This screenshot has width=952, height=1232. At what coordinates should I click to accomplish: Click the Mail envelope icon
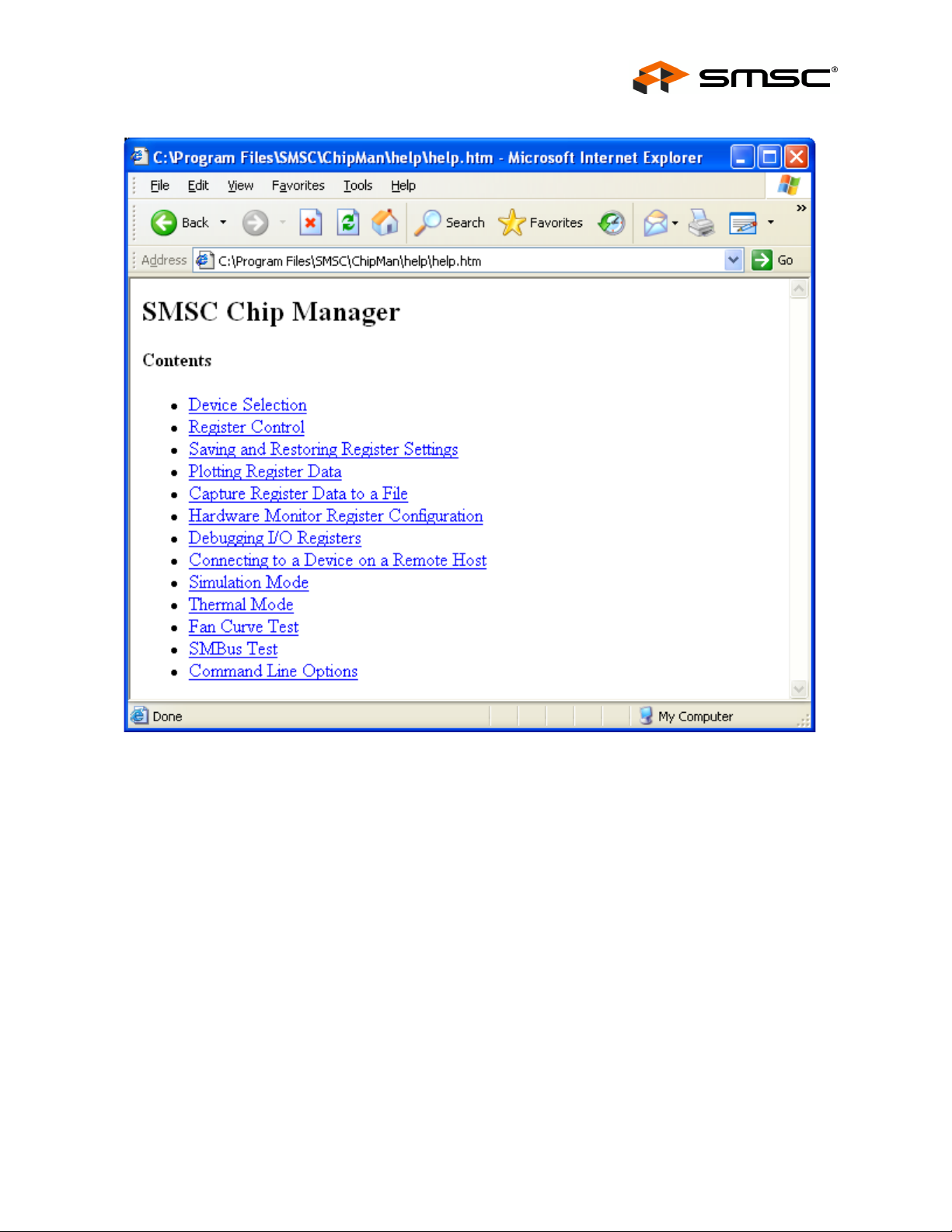coord(656,223)
